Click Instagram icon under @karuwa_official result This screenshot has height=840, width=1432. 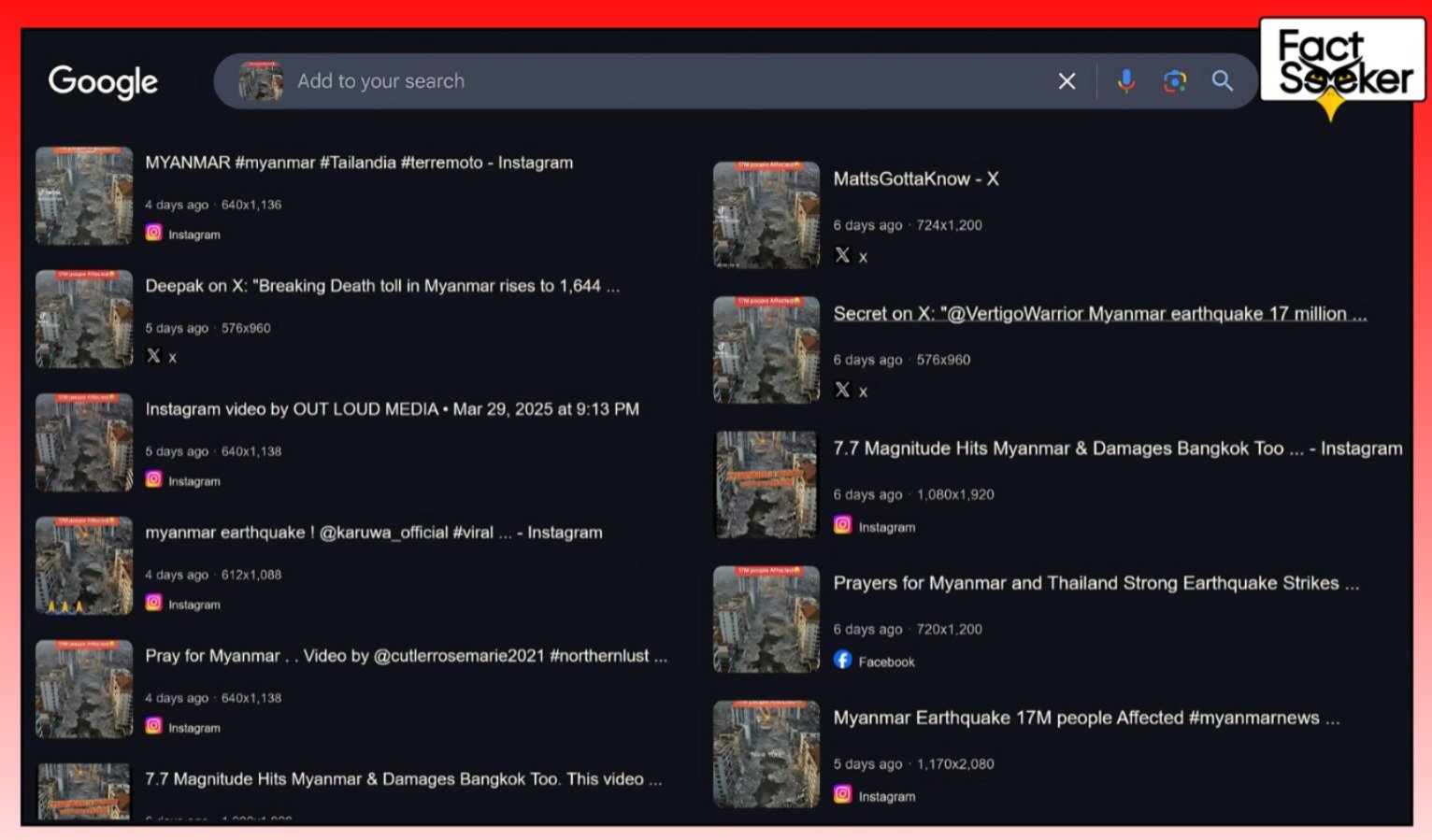click(153, 603)
